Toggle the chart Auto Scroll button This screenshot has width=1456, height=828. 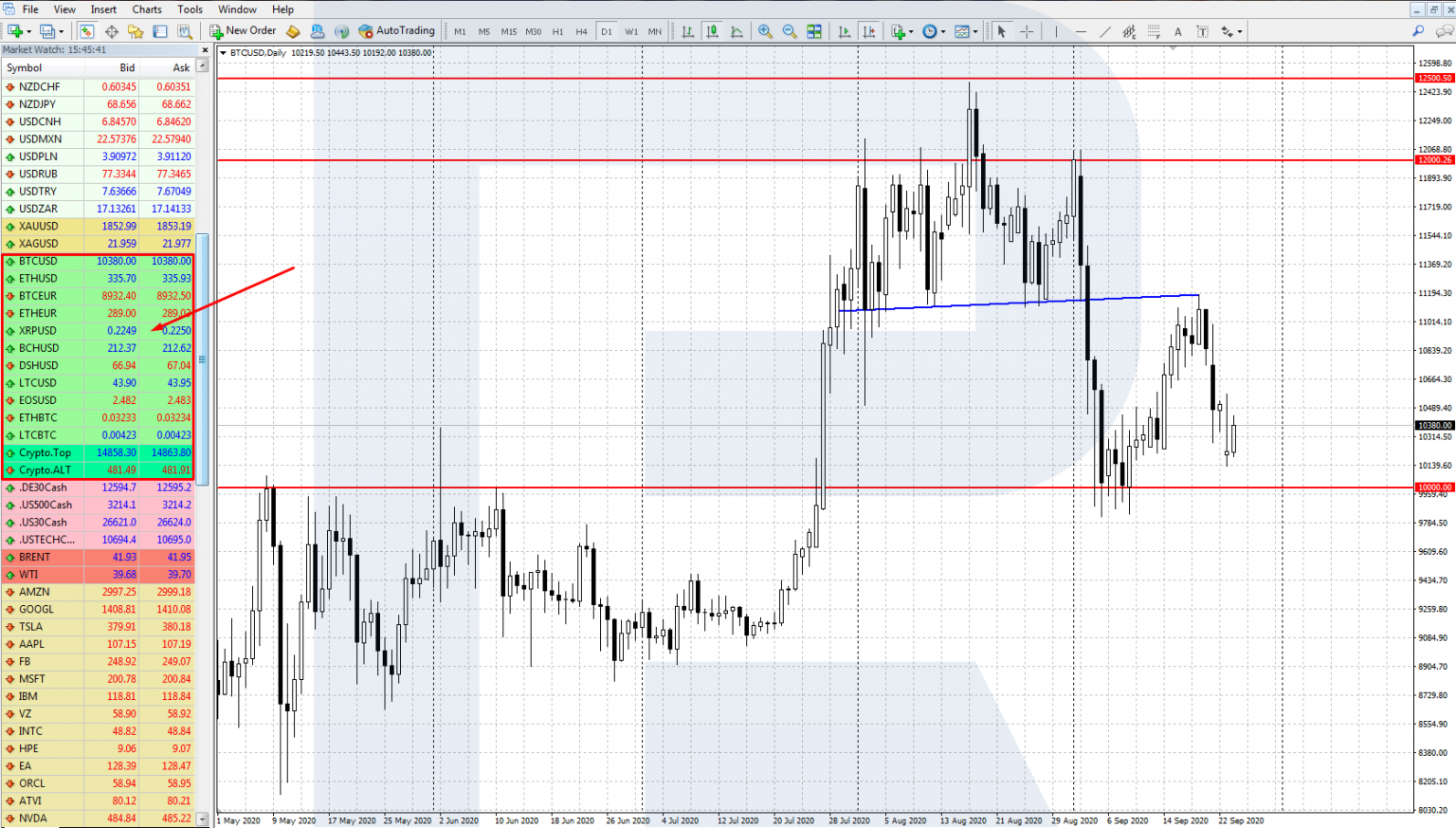[x=844, y=31]
